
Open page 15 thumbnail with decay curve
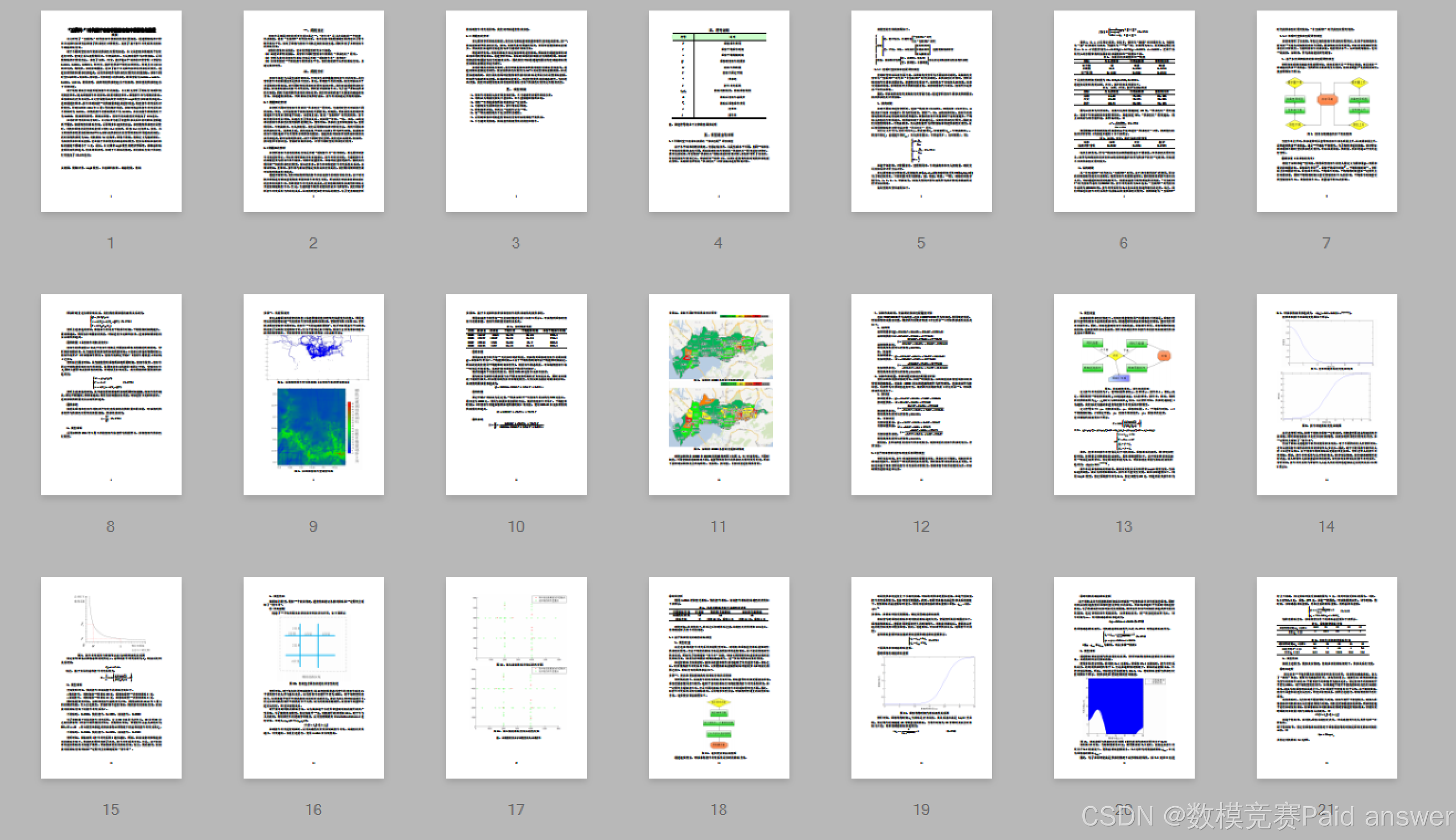pos(111,677)
